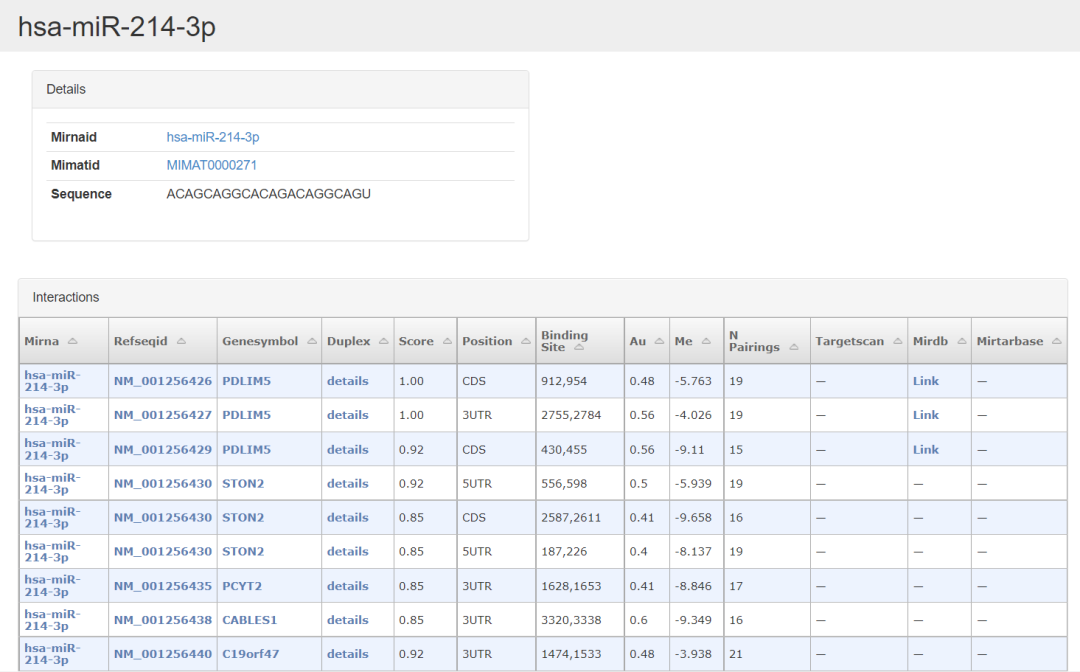Sort by Mirtarbase column arrow

click(1056, 342)
